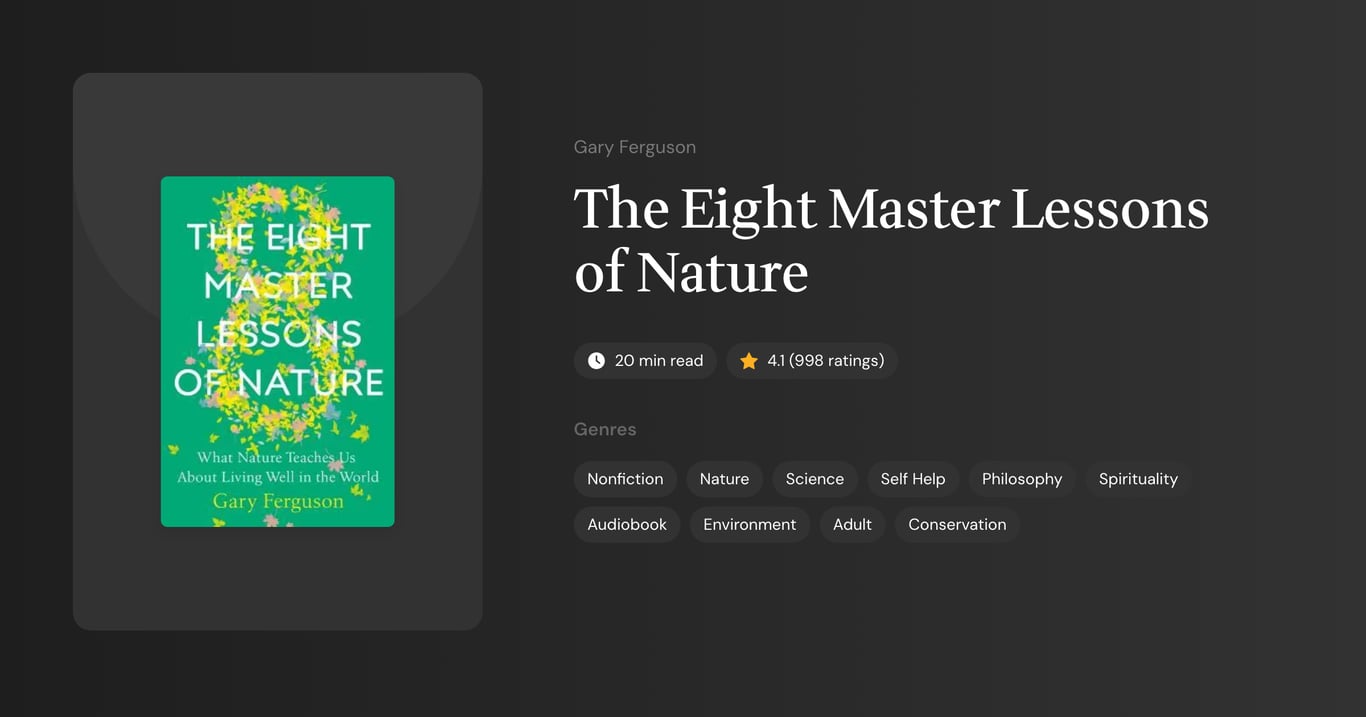Click the 20 min read pill

pyautogui.click(x=645, y=360)
